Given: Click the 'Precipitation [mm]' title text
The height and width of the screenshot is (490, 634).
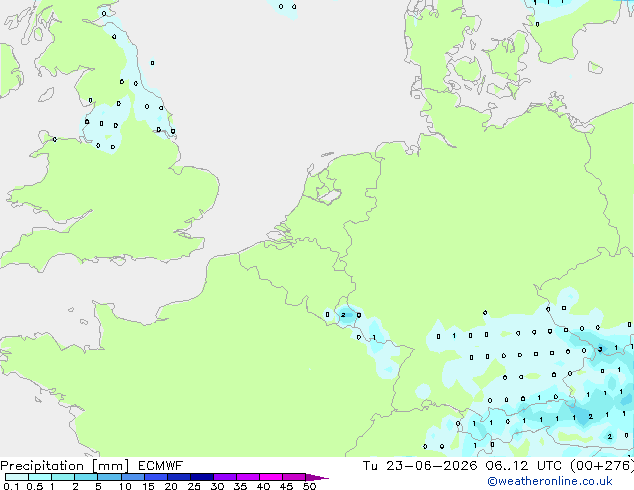Looking at the screenshot, I should (x=64, y=466).
